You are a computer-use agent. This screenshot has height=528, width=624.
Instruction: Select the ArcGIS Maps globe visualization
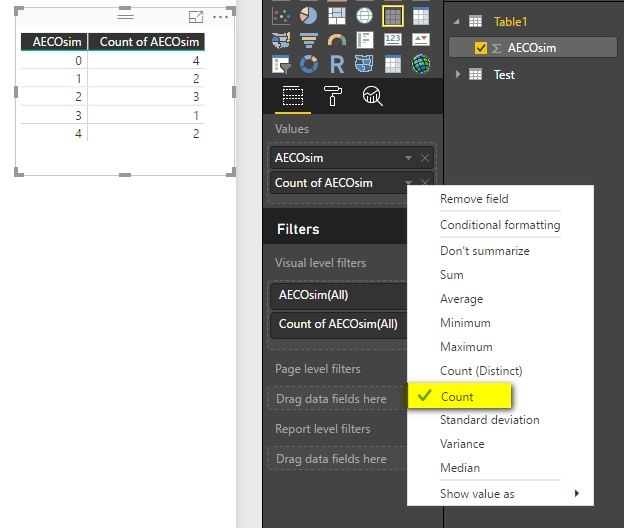click(x=421, y=64)
